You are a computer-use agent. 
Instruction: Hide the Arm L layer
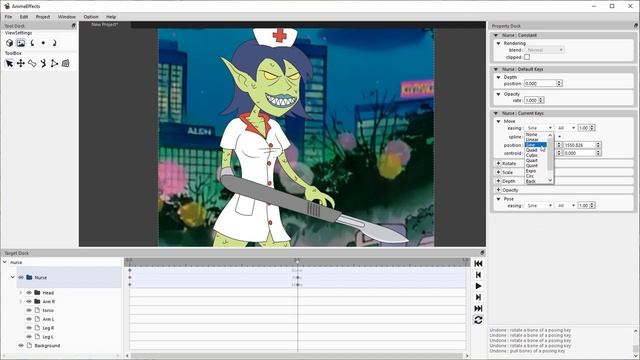(29, 319)
